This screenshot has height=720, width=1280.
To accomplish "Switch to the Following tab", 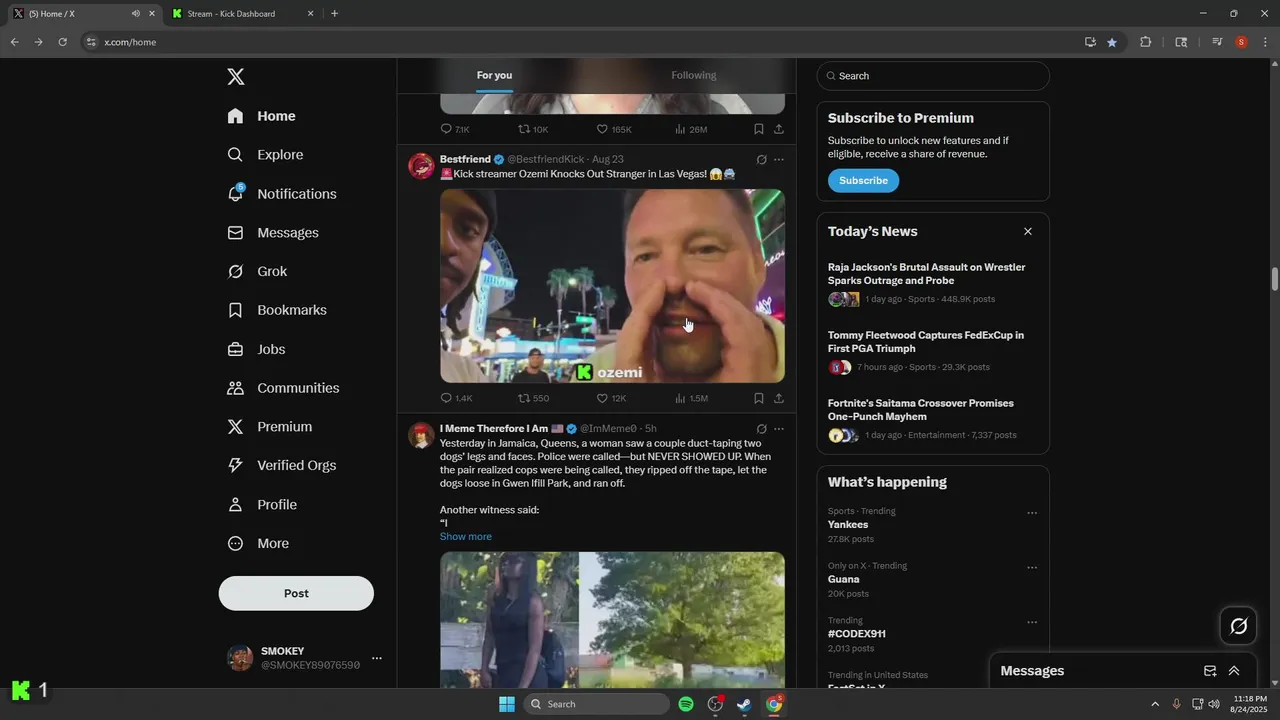I will 693,75.
